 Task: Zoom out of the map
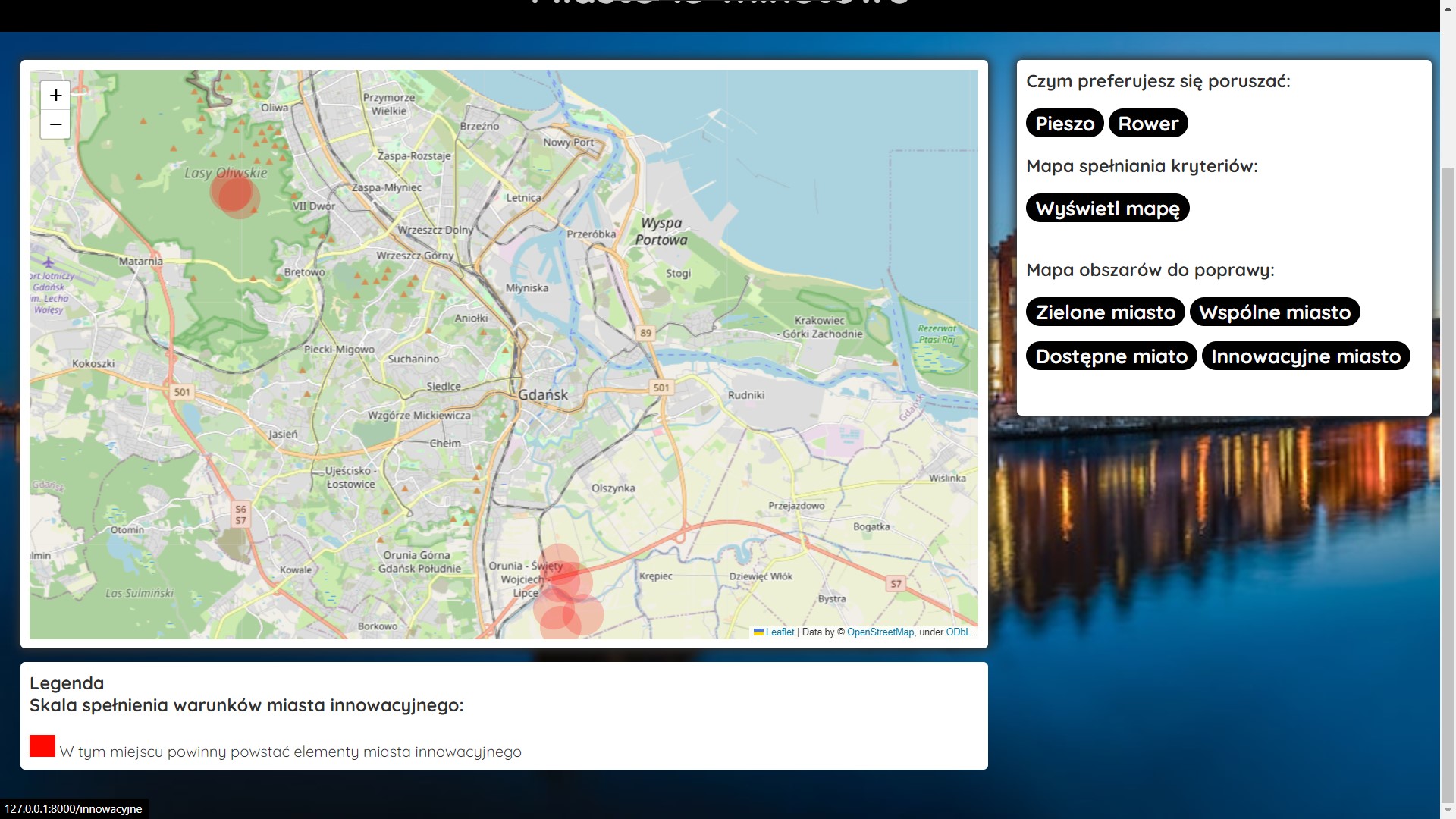pos(55,124)
